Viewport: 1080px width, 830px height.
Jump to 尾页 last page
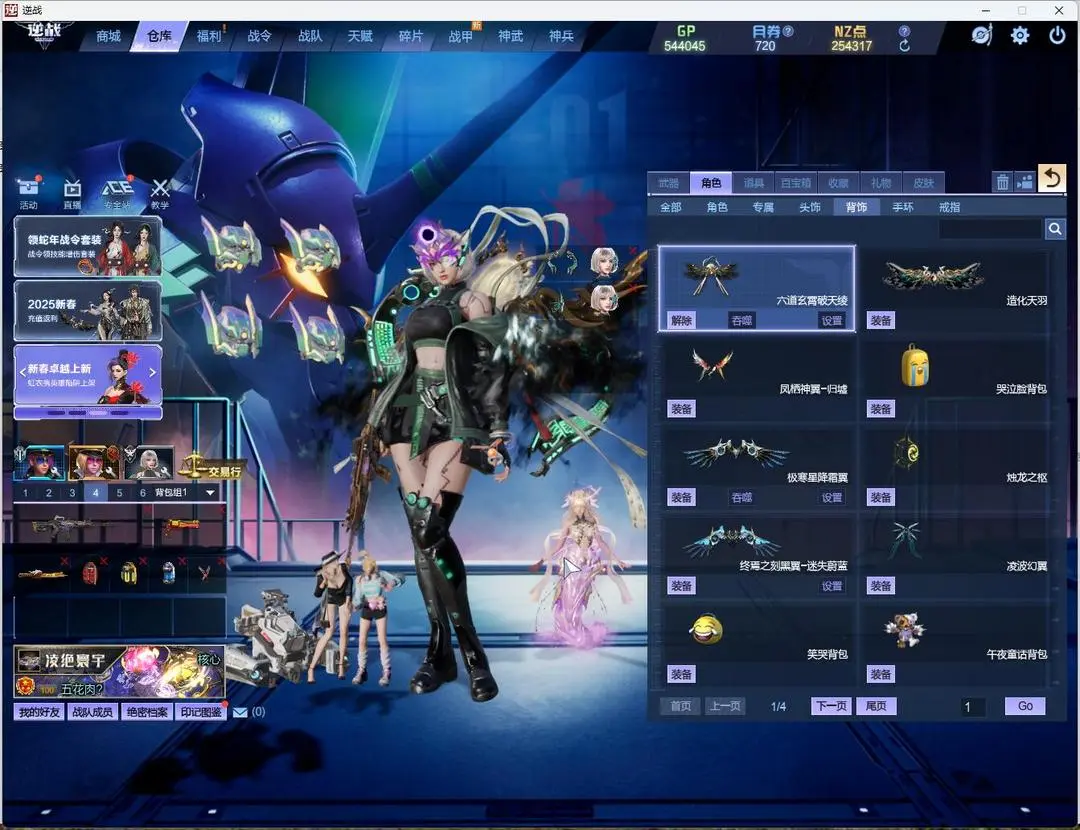[876, 706]
